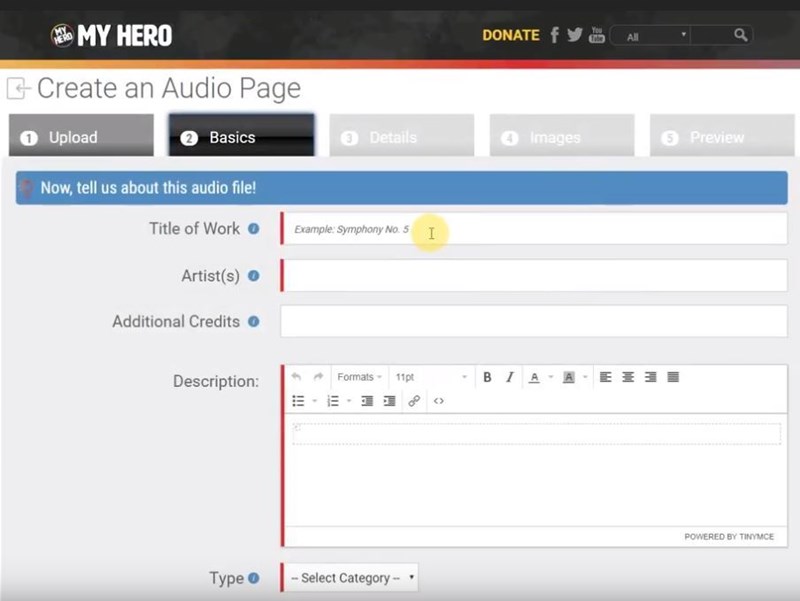Decrease indent in editor
Viewport: 800px width, 601px height.
[367, 401]
